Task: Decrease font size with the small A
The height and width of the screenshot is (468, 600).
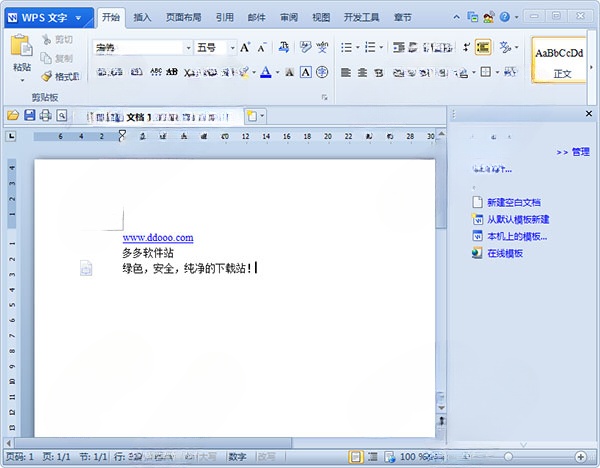Action: tap(262, 47)
